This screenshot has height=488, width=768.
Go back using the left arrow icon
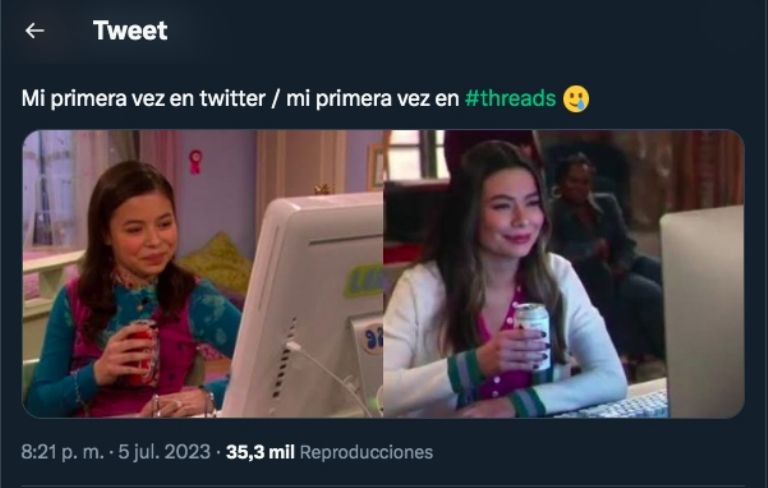click(x=35, y=31)
